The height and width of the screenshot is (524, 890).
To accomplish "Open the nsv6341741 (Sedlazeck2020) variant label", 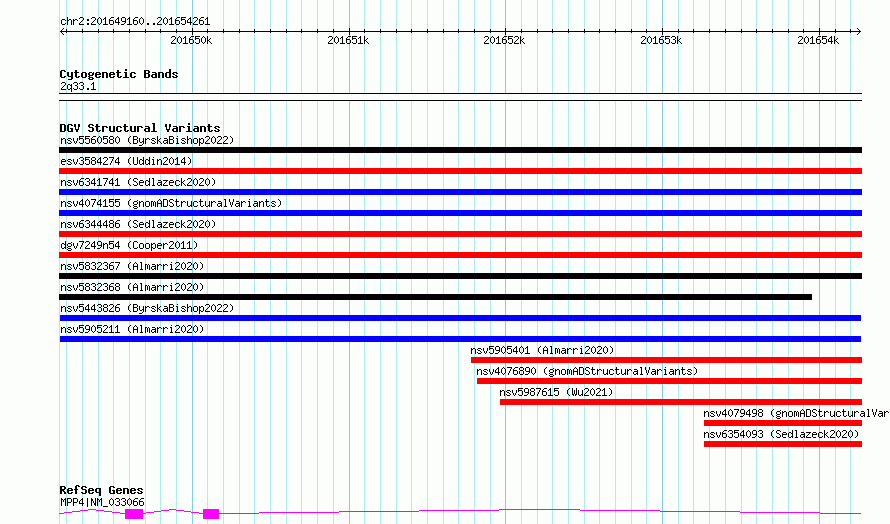I will pyautogui.click(x=138, y=182).
